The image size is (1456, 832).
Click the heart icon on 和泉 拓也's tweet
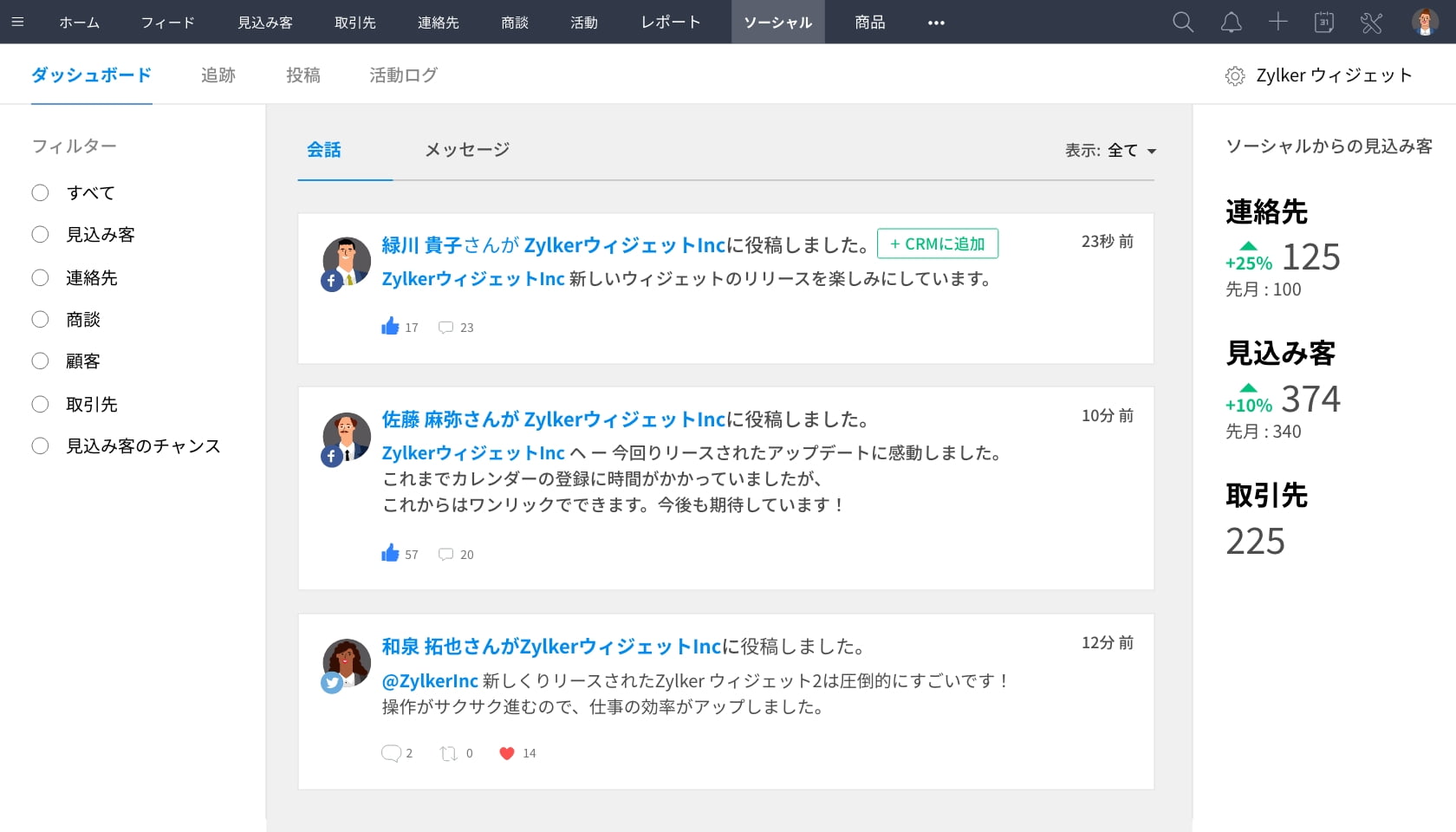[507, 753]
